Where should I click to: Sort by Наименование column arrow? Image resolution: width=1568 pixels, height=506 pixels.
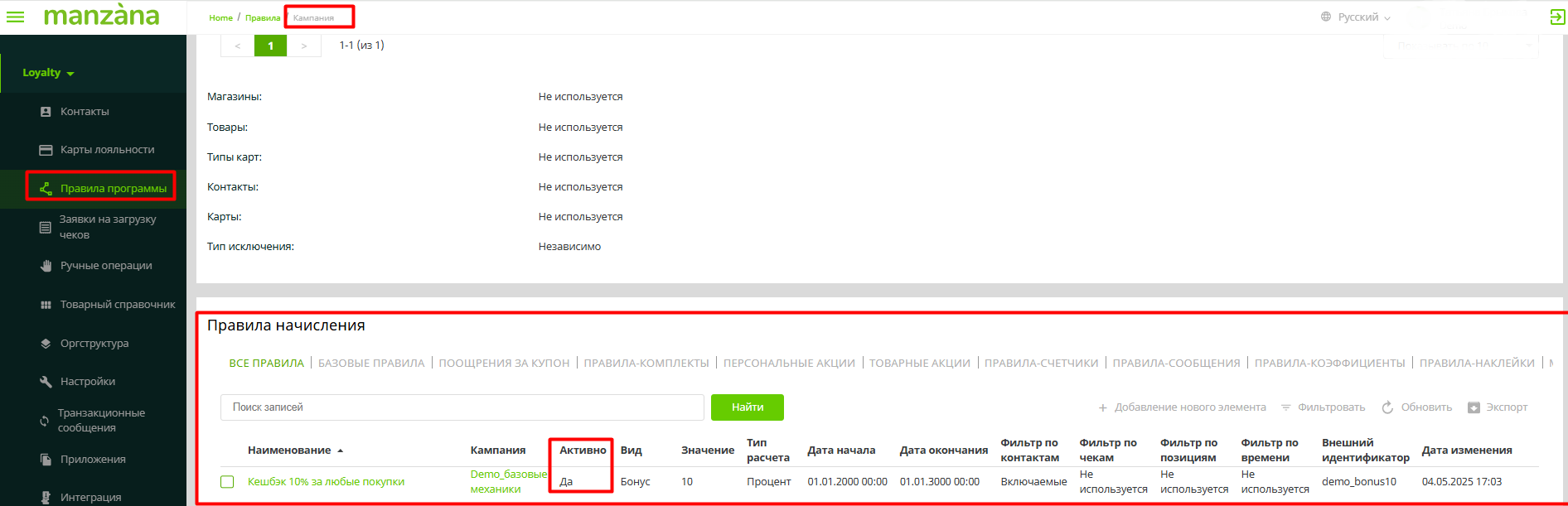[340, 451]
